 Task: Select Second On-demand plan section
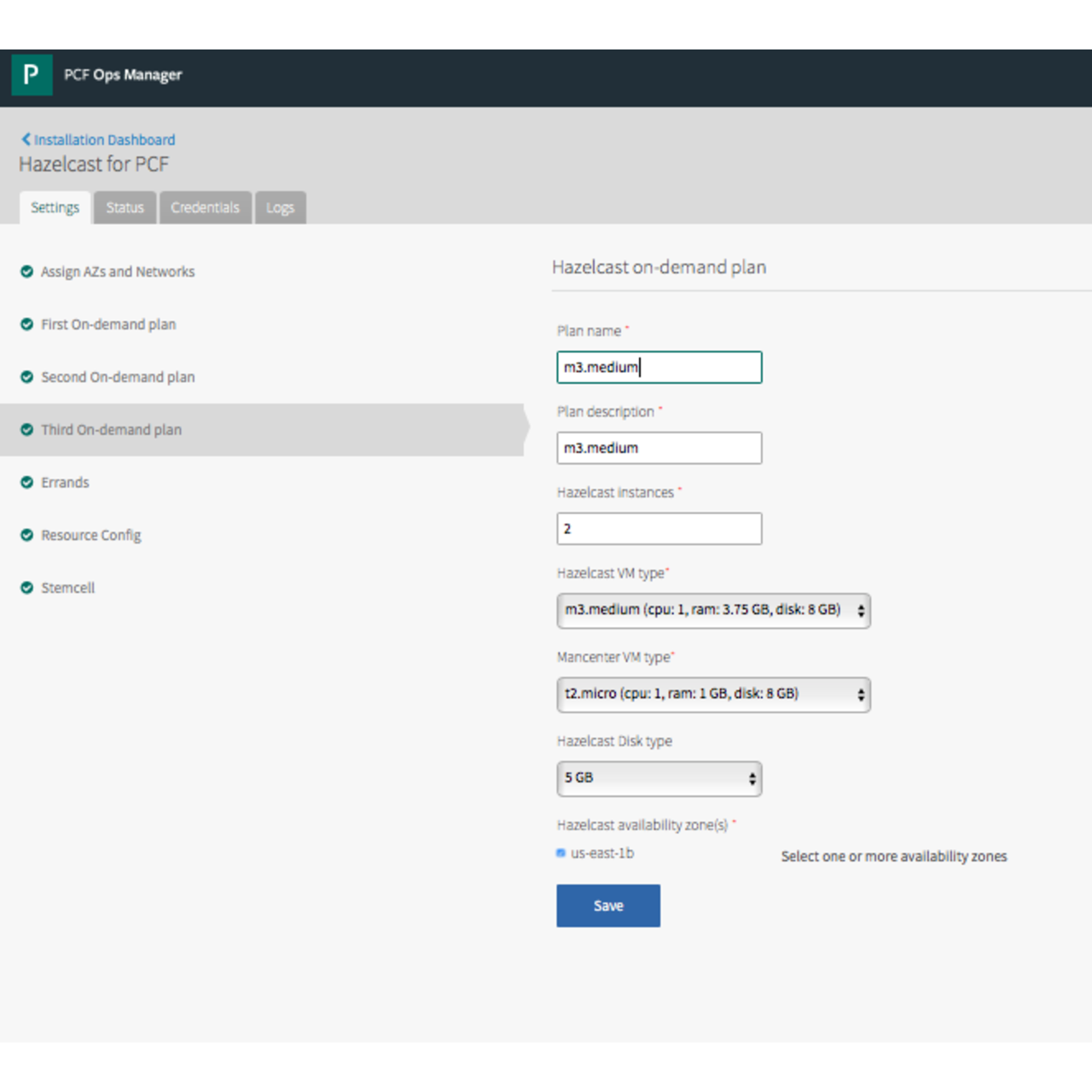118,377
